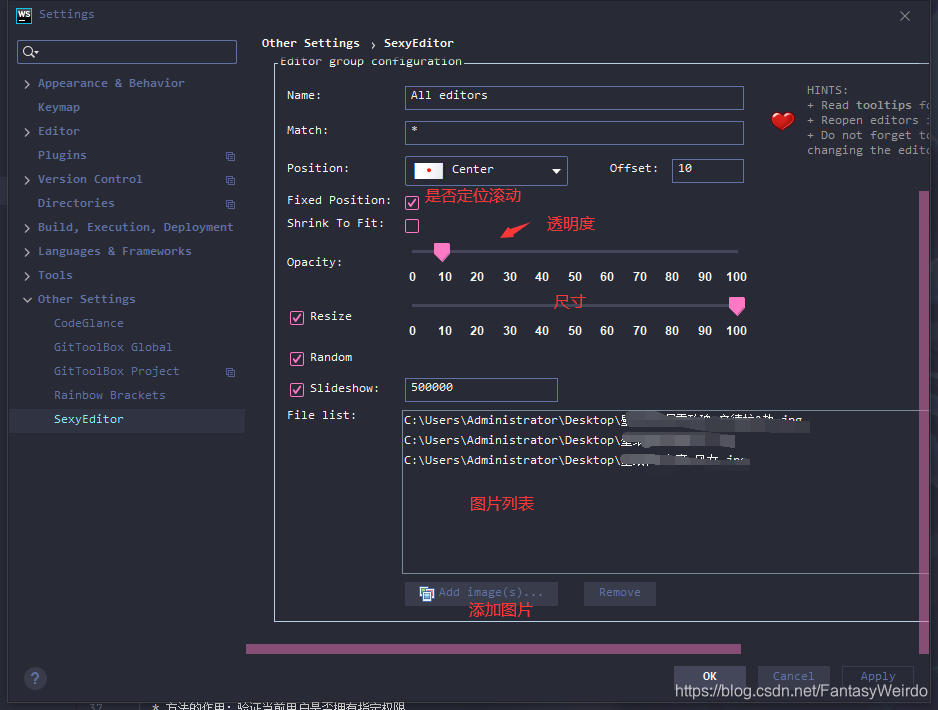Select GitToolBox Global settings
Screen dimensions: 938x710
tap(113, 347)
